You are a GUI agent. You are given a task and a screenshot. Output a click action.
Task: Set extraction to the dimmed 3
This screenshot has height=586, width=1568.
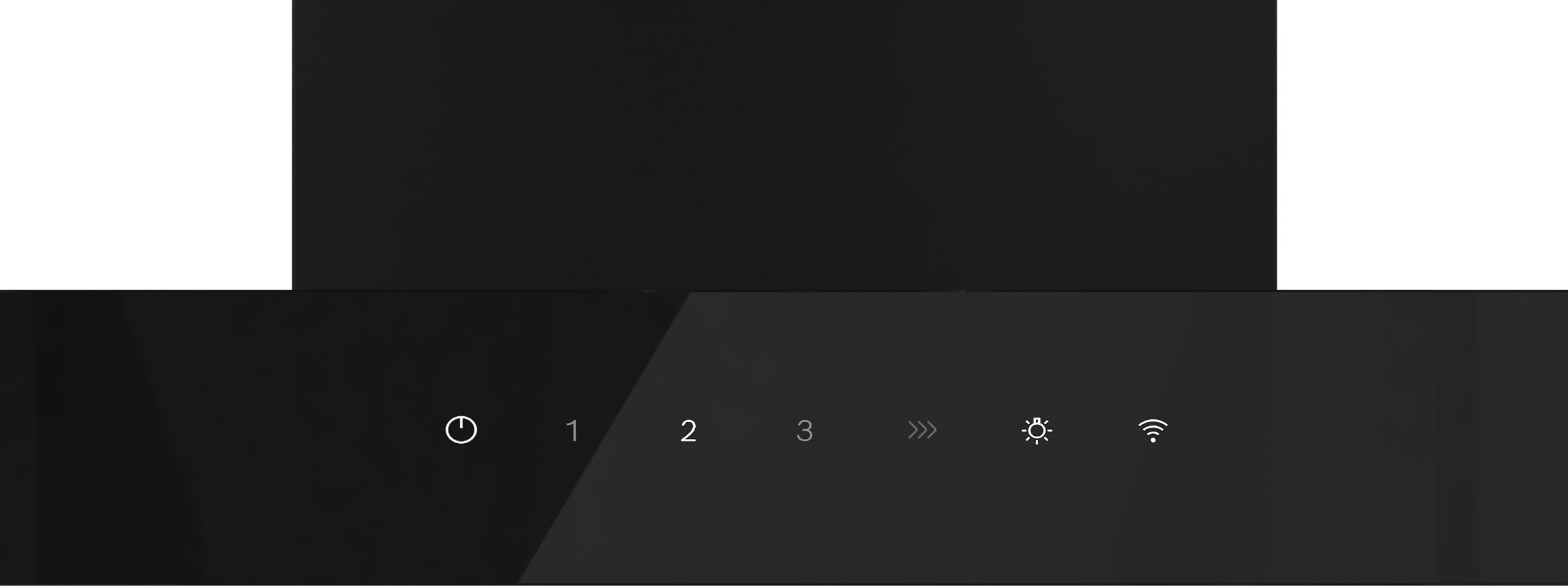point(804,431)
